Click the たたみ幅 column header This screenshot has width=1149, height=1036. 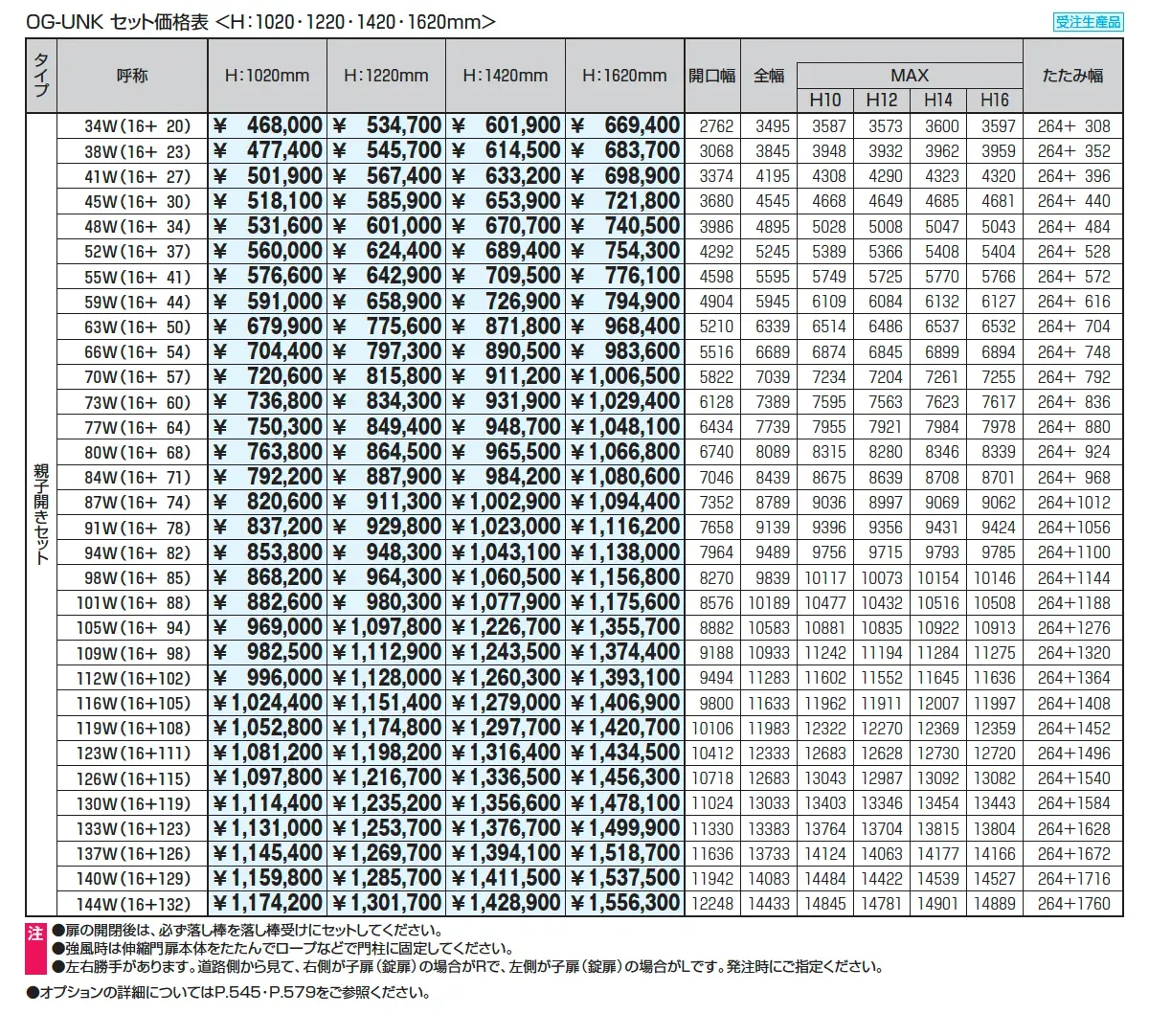tap(1073, 76)
